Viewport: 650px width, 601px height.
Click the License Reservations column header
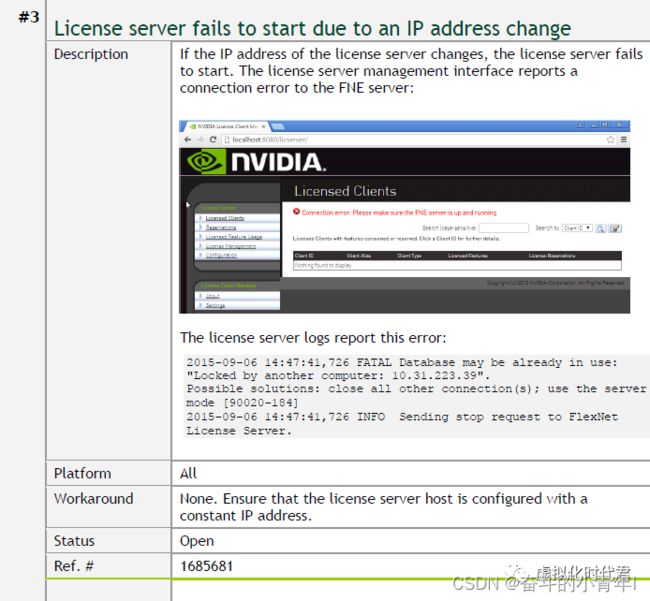tap(552, 256)
